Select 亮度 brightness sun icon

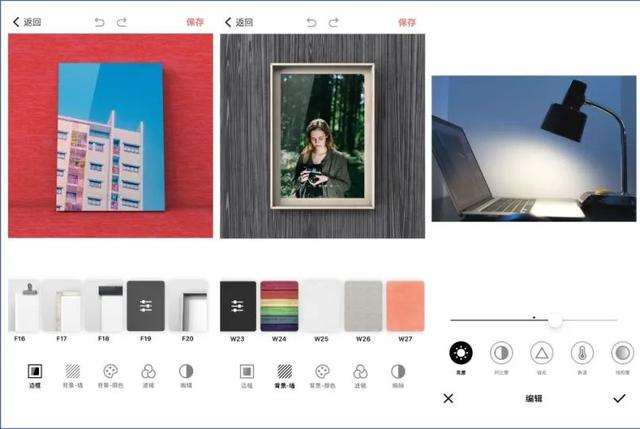point(461,353)
